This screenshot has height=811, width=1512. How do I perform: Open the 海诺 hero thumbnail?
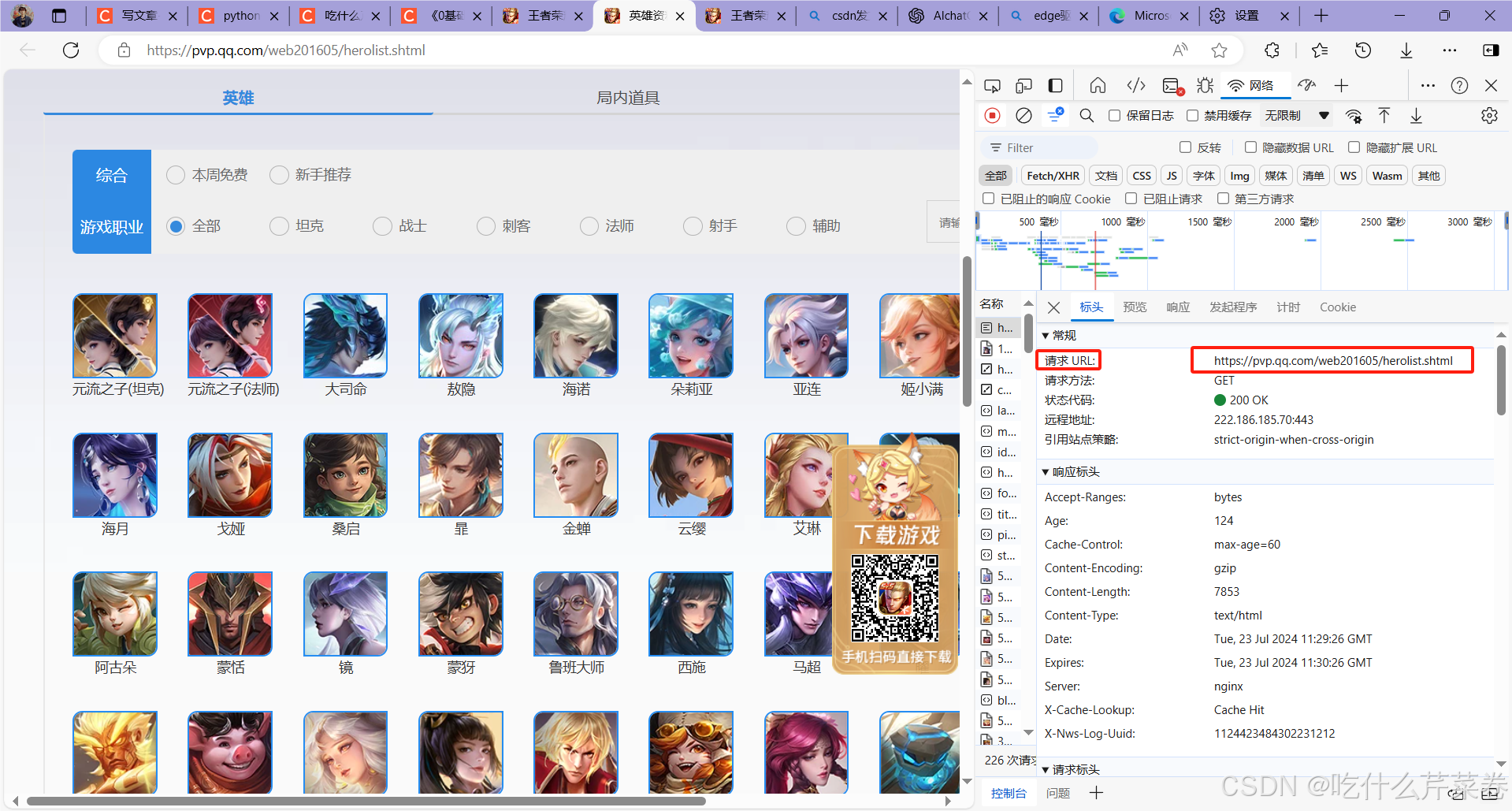[x=576, y=335]
